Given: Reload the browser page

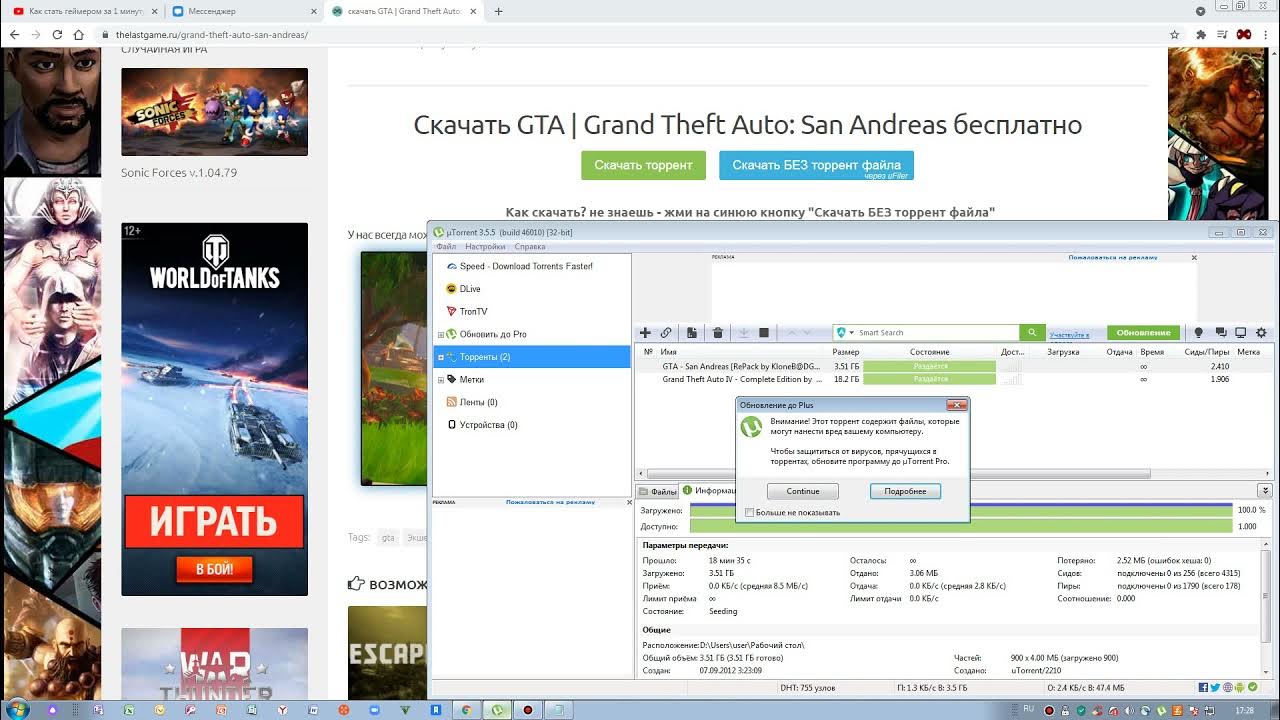Looking at the screenshot, I should [x=57, y=34].
